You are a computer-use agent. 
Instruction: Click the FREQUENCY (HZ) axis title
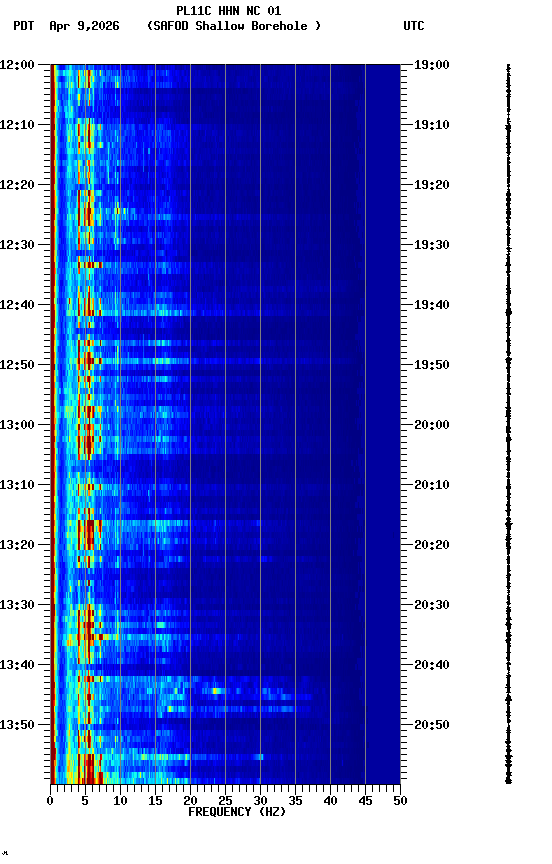[237, 812]
